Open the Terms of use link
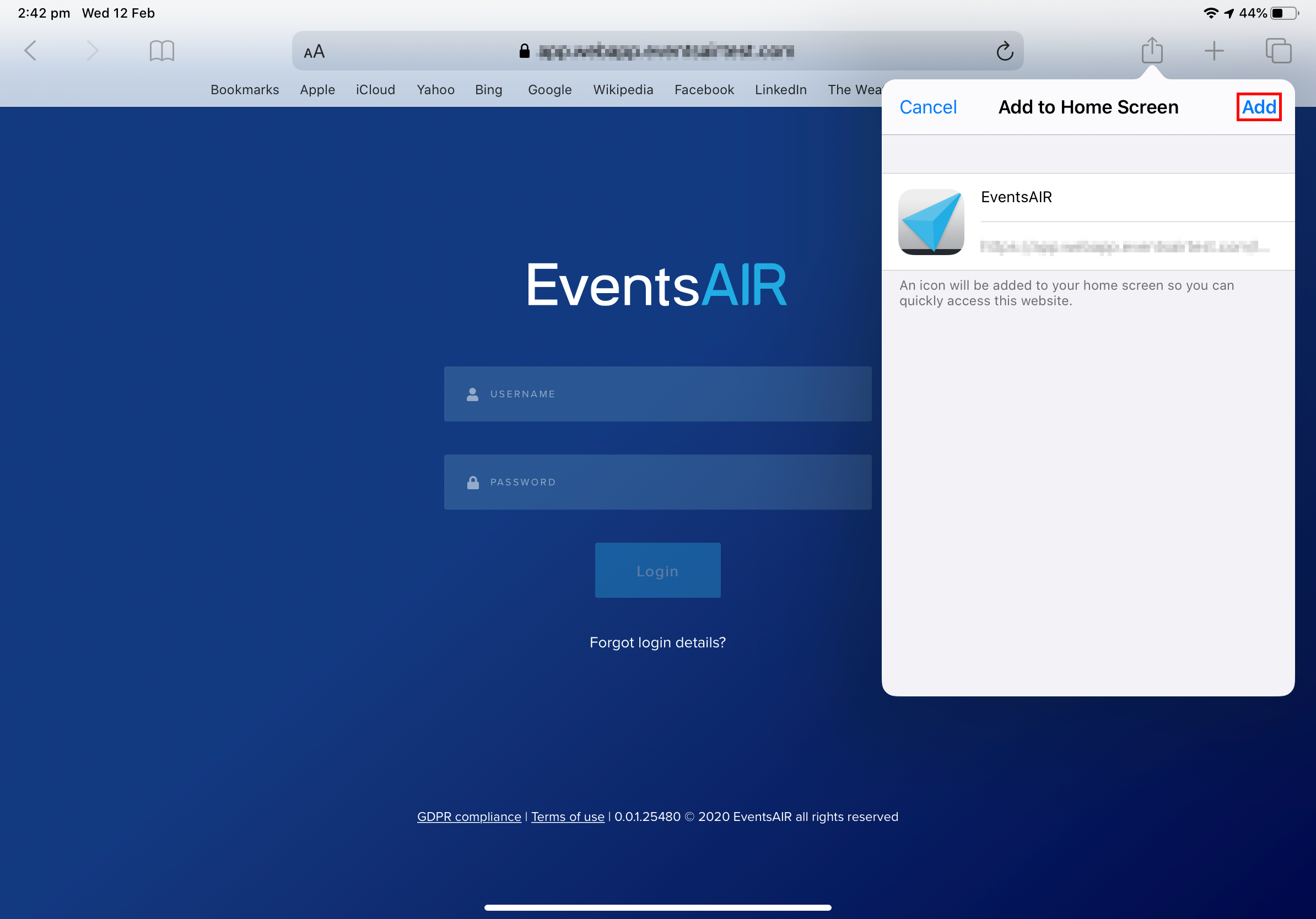Image resolution: width=1316 pixels, height=919 pixels. click(x=568, y=817)
